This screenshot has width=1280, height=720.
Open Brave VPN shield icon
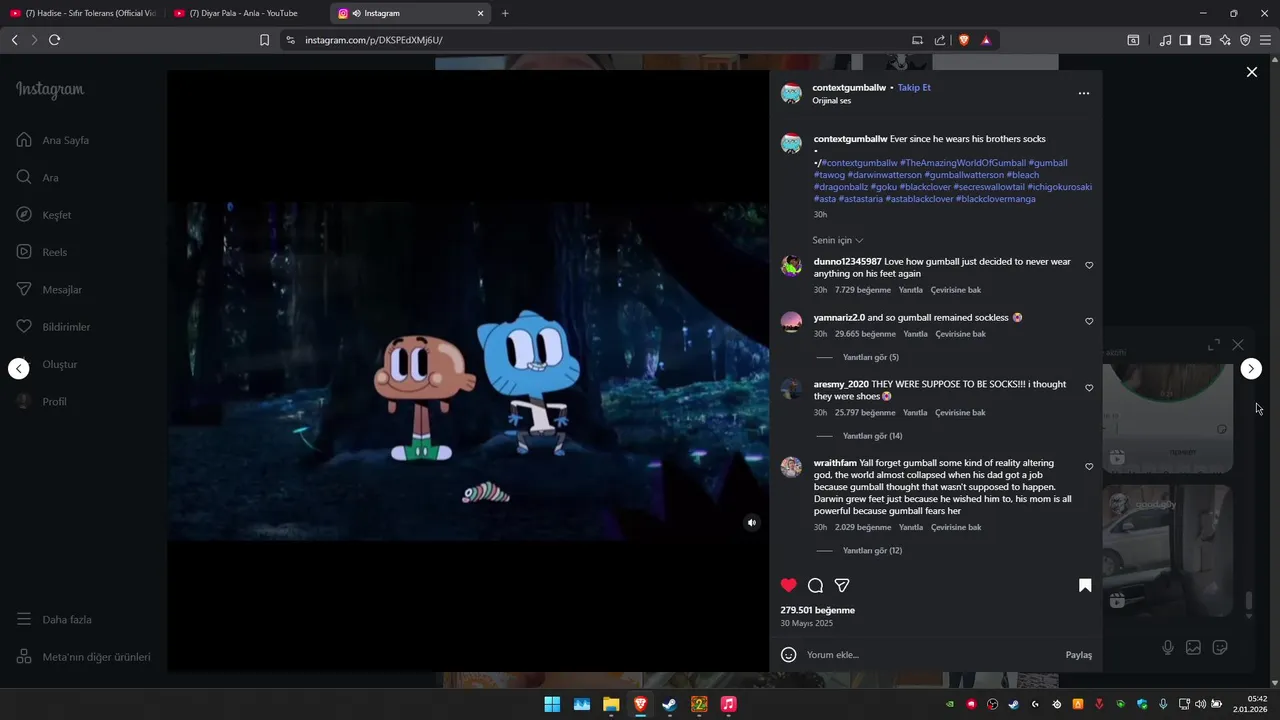click(1245, 40)
